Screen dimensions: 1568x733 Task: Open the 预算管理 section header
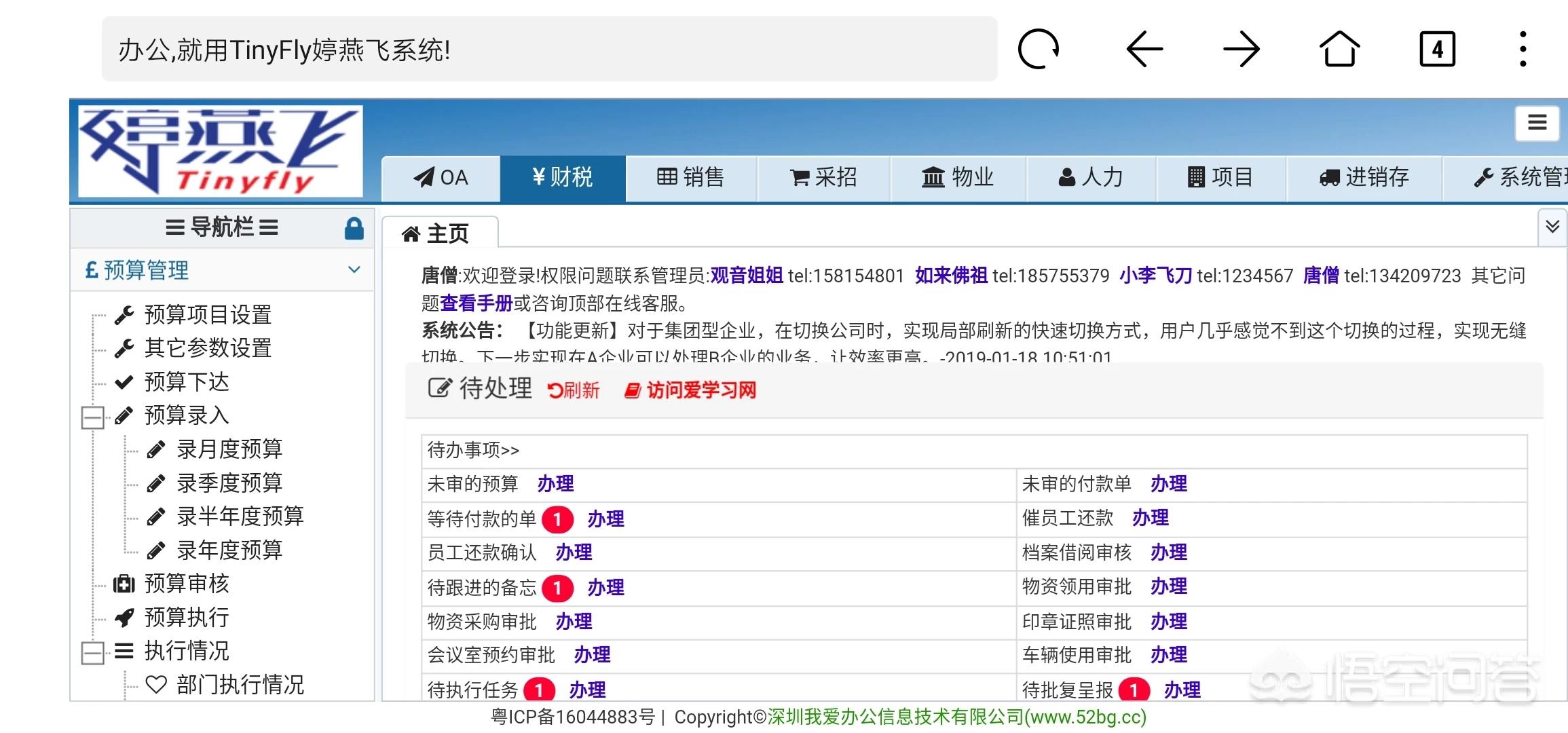point(222,270)
